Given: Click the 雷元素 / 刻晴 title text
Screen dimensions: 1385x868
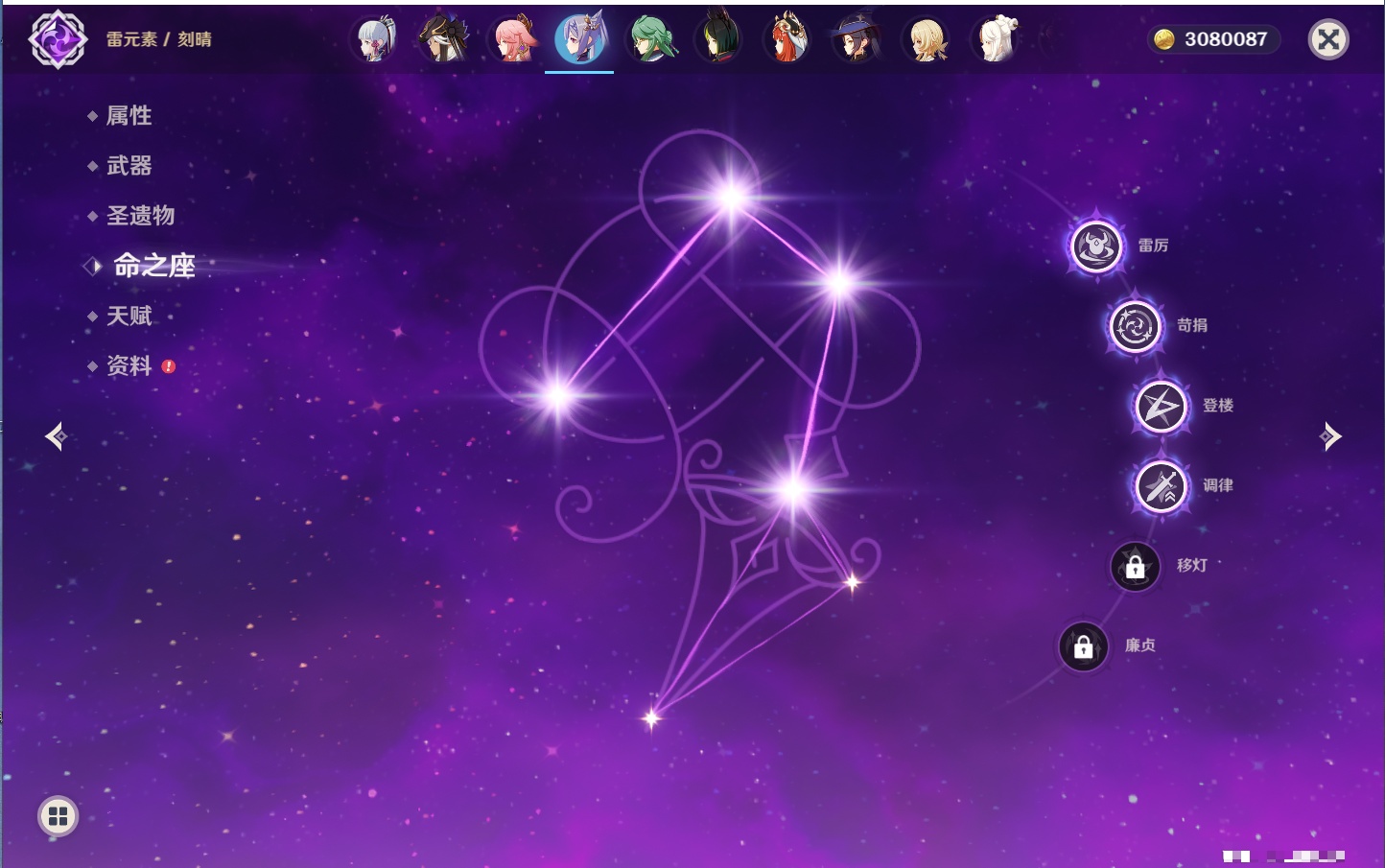Looking at the screenshot, I should (x=158, y=39).
